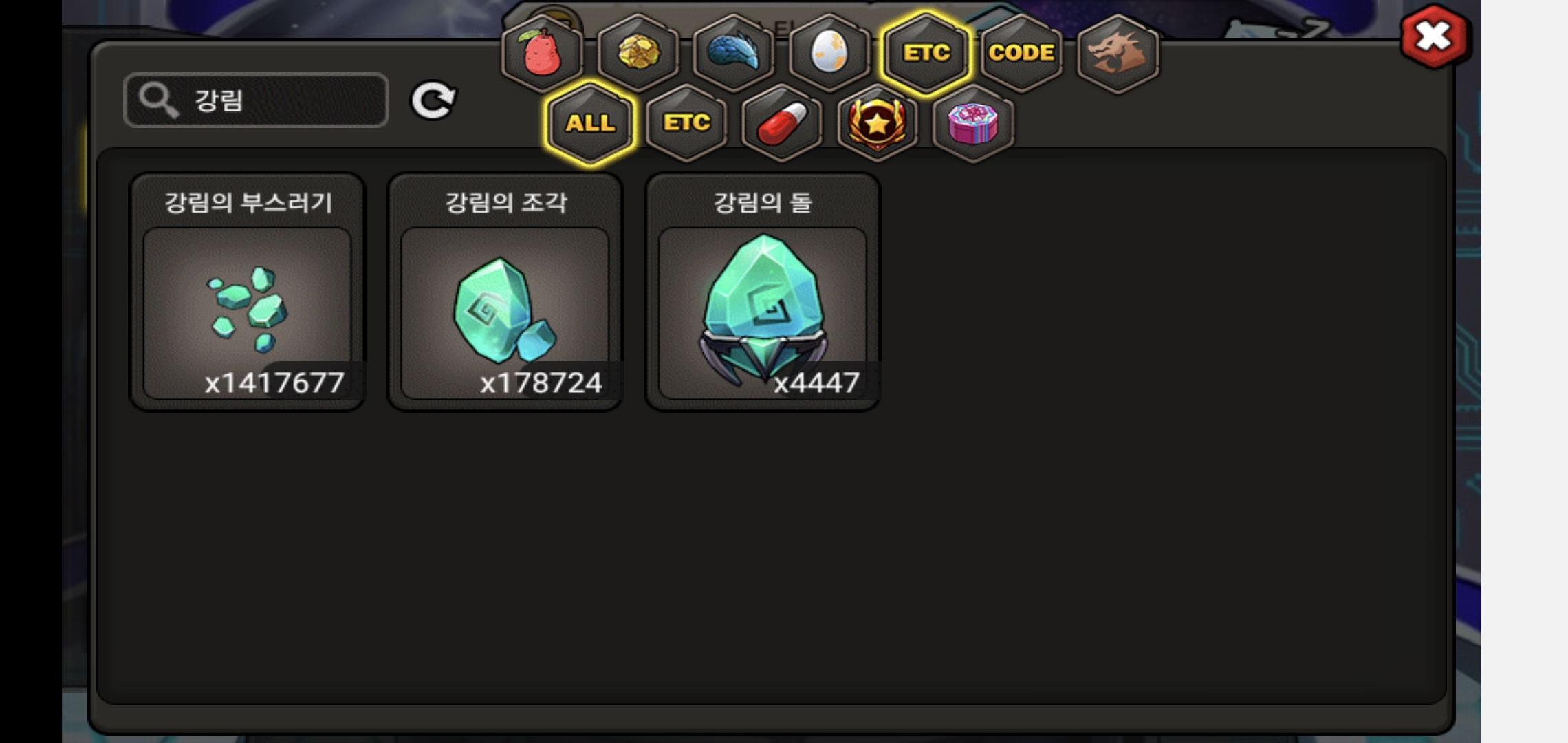Switch to the spotted egg category
This screenshot has width=1568, height=743.
(829, 53)
